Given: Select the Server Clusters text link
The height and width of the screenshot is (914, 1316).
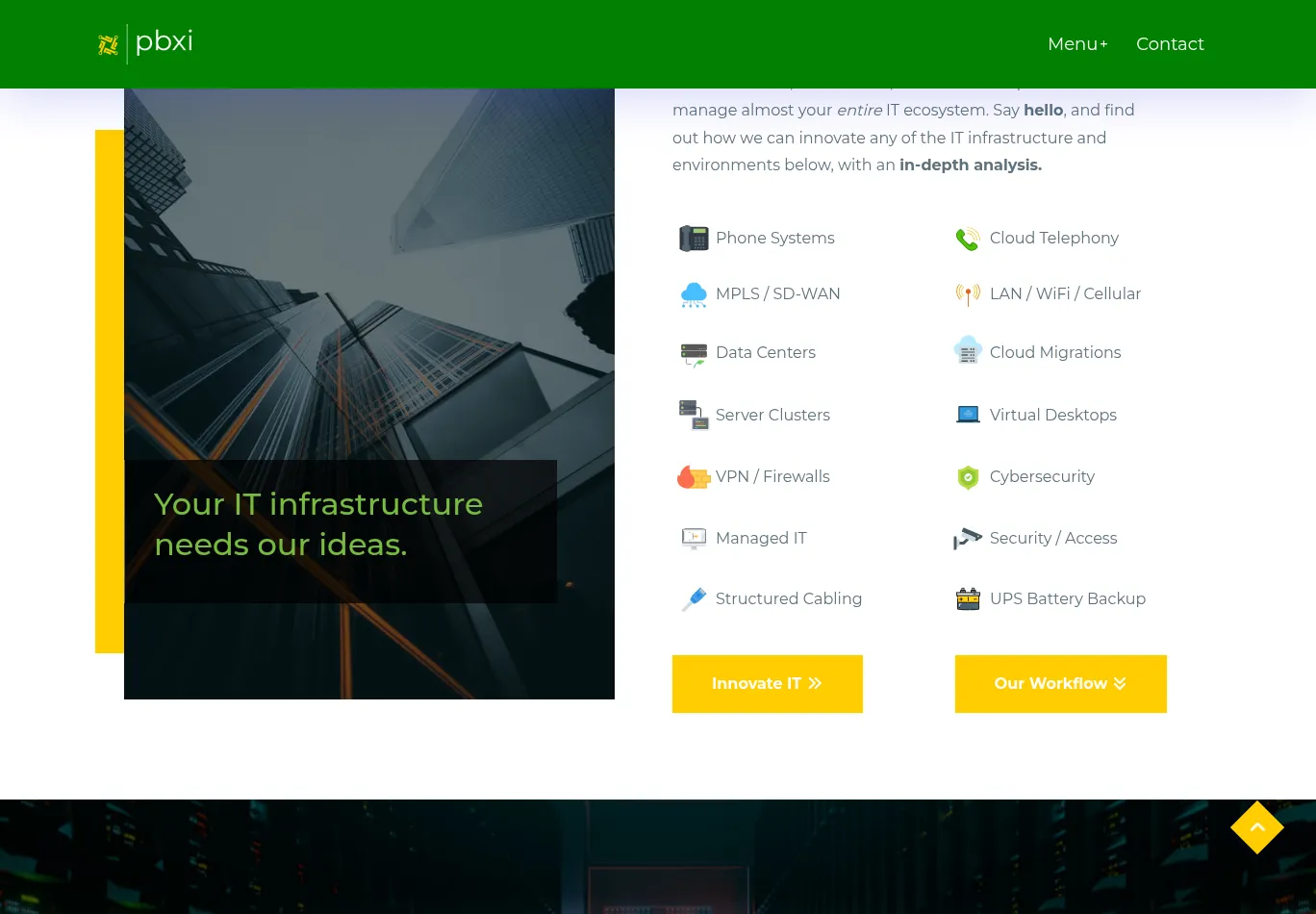Looking at the screenshot, I should coord(772,416).
